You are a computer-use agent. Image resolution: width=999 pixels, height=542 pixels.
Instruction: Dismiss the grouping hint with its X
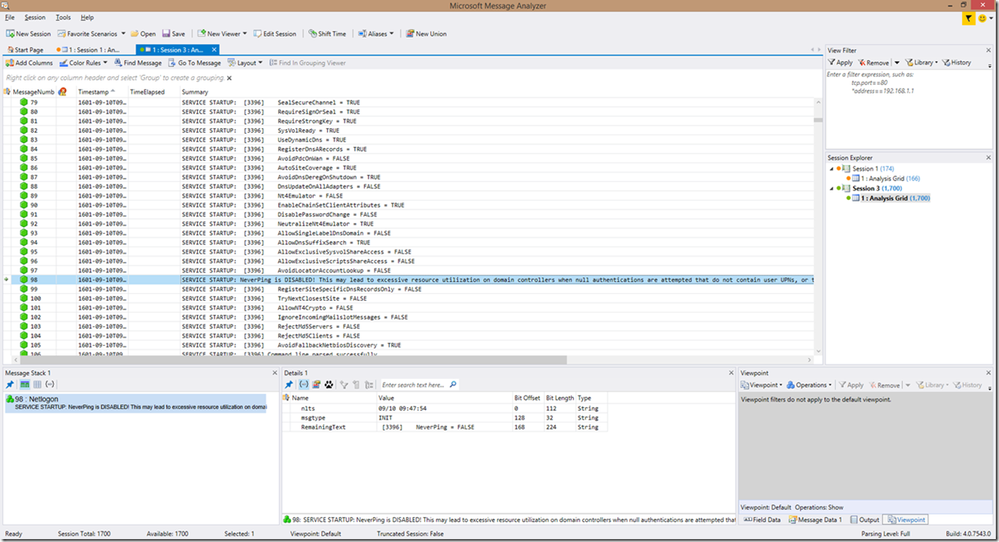coord(229,78)
